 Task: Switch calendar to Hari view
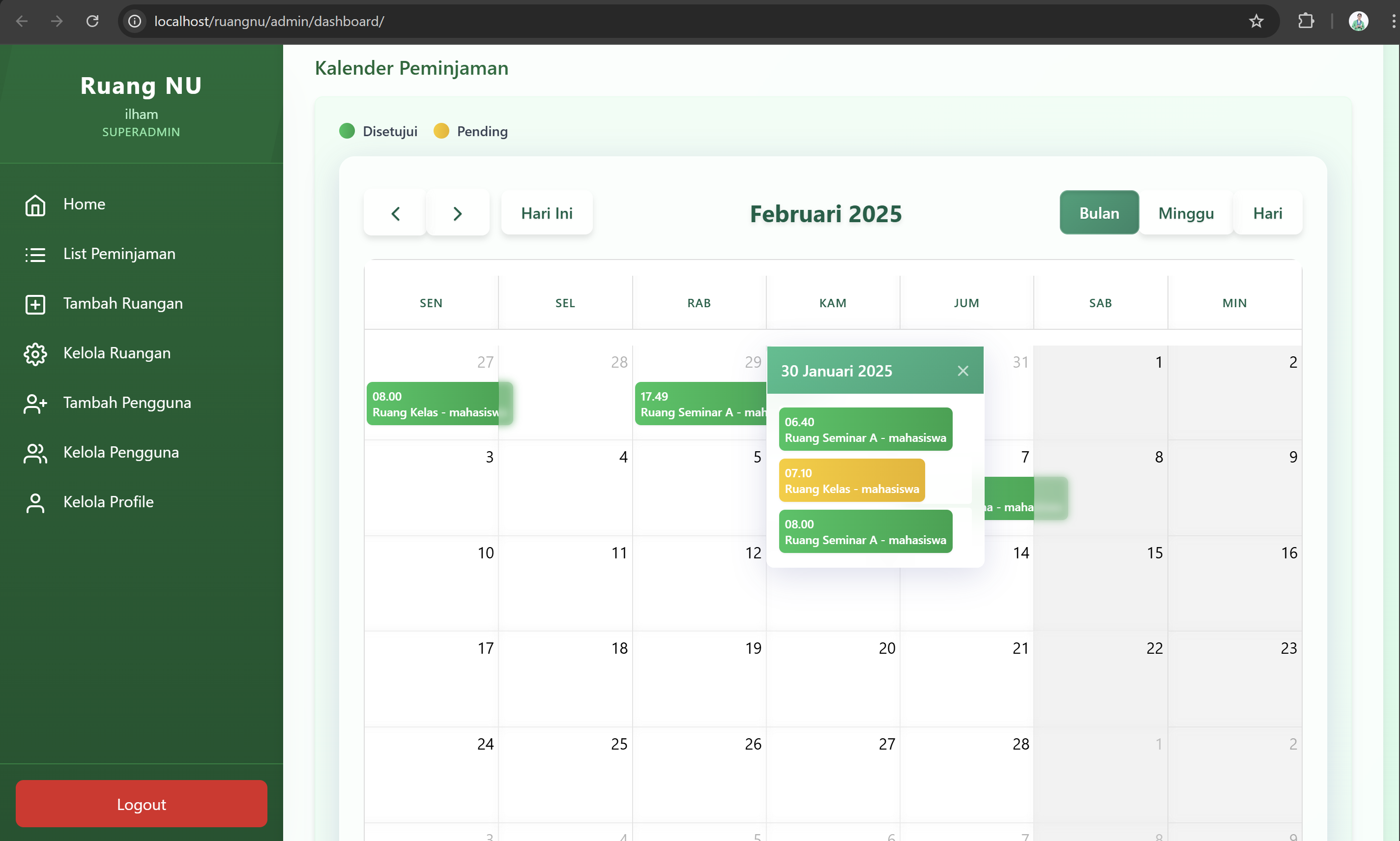pyautogui.click(x=1267, y=213)
